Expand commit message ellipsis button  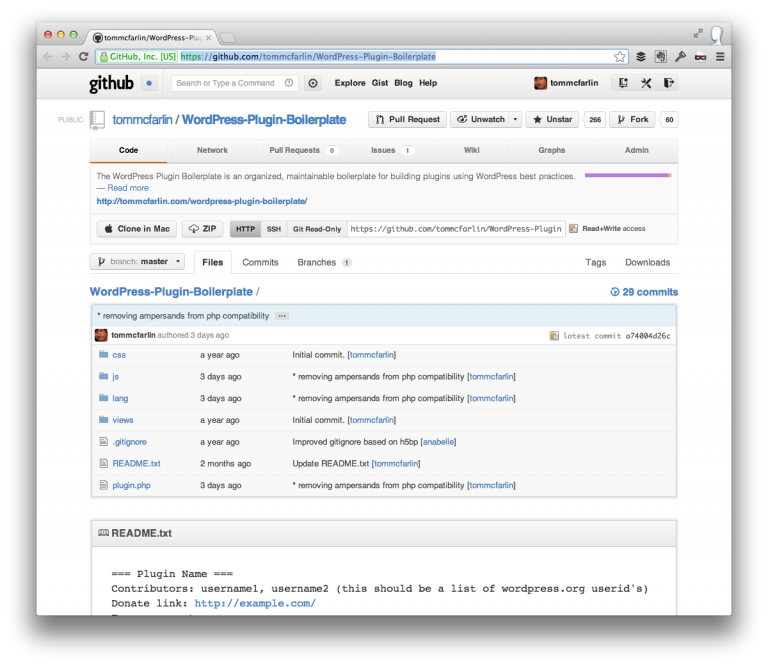(x=282, y=316)
